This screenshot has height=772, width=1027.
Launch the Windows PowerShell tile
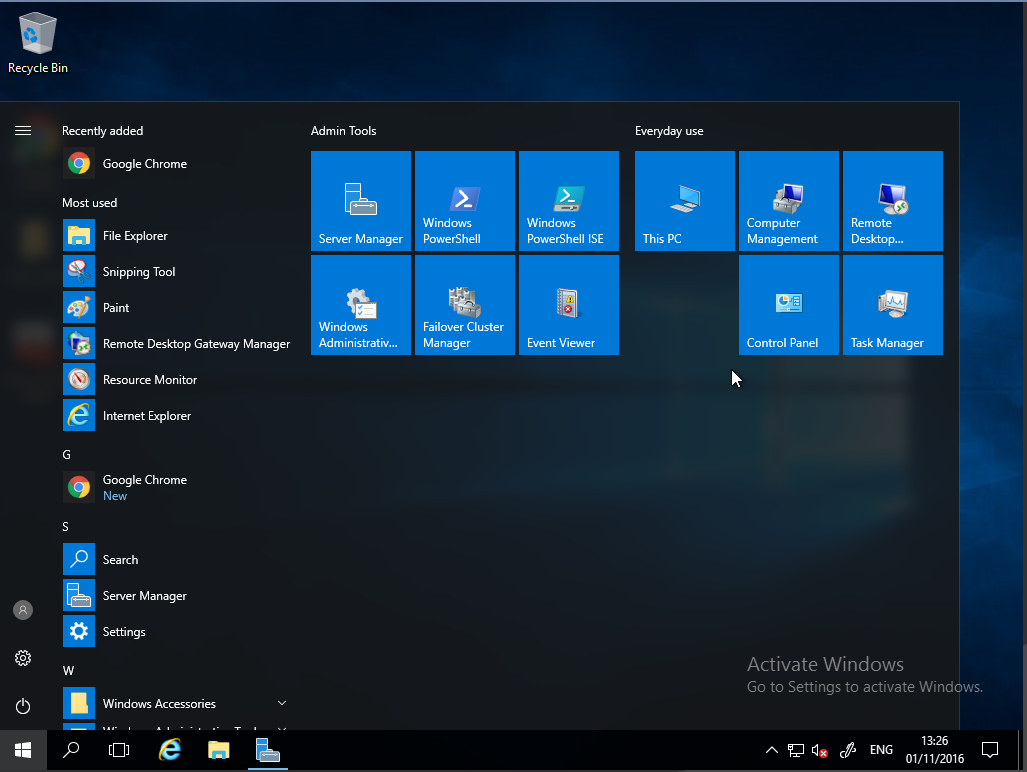[x=465, y=201]
